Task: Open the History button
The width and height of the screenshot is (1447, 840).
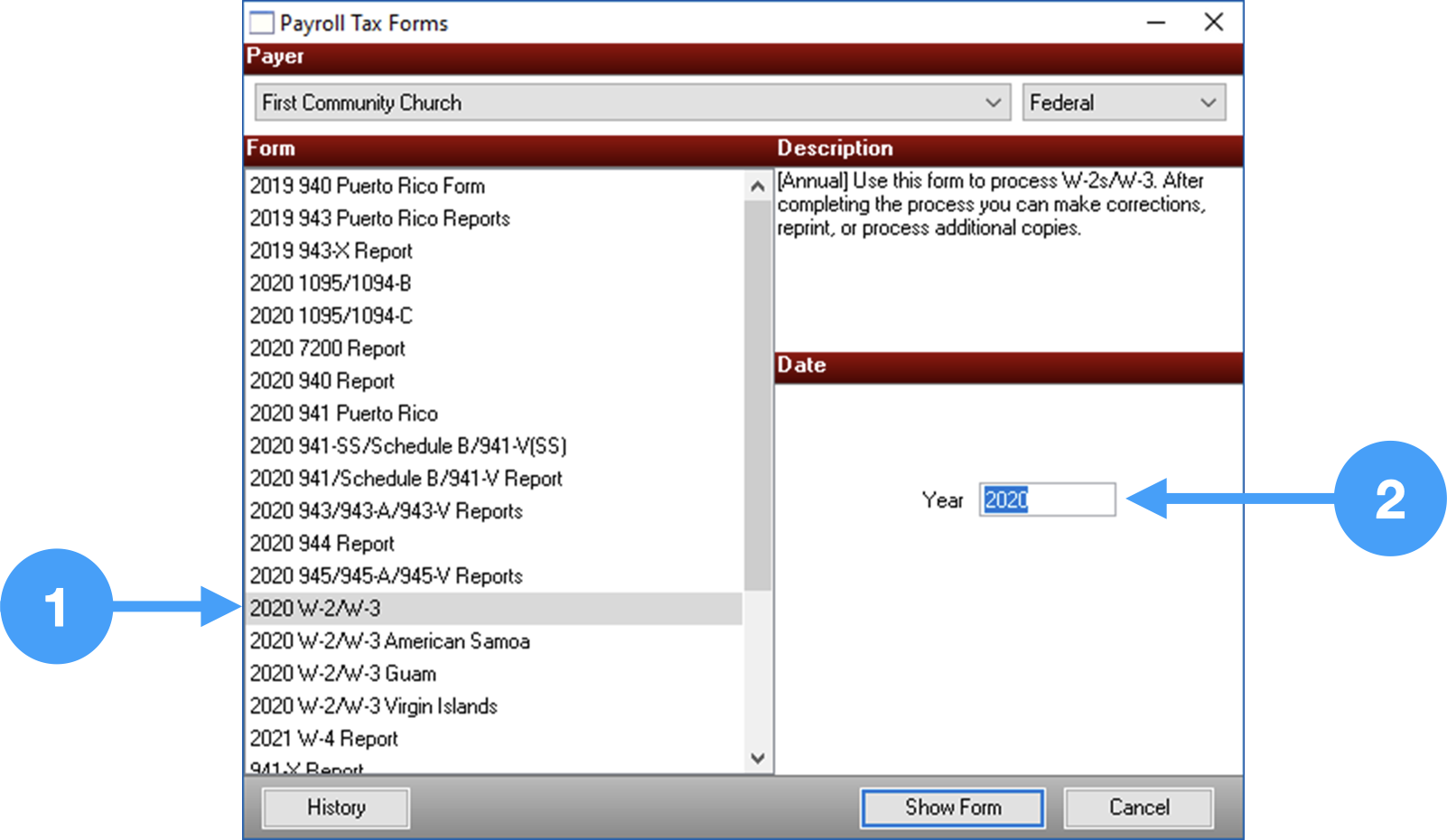Action: pyautogui.click(x=336, y=807)
